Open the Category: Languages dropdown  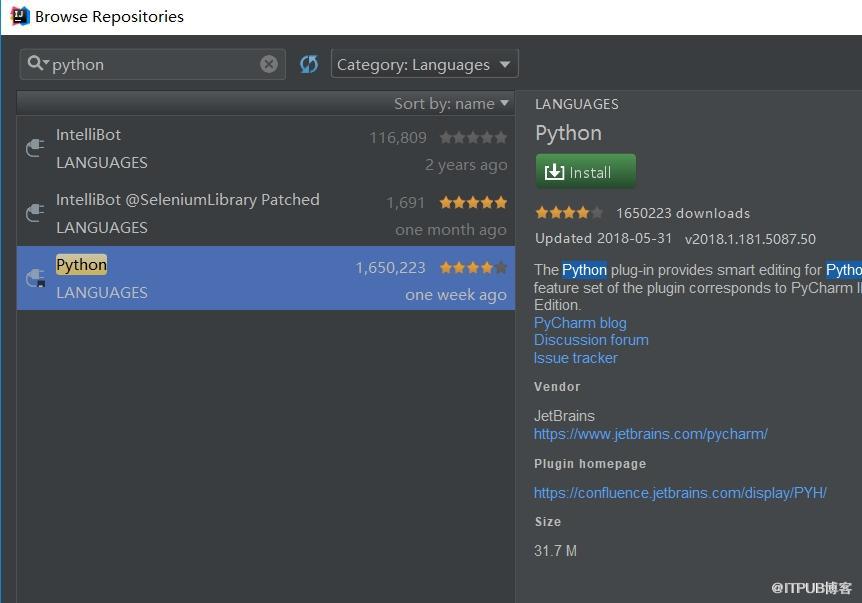point(424,64)
